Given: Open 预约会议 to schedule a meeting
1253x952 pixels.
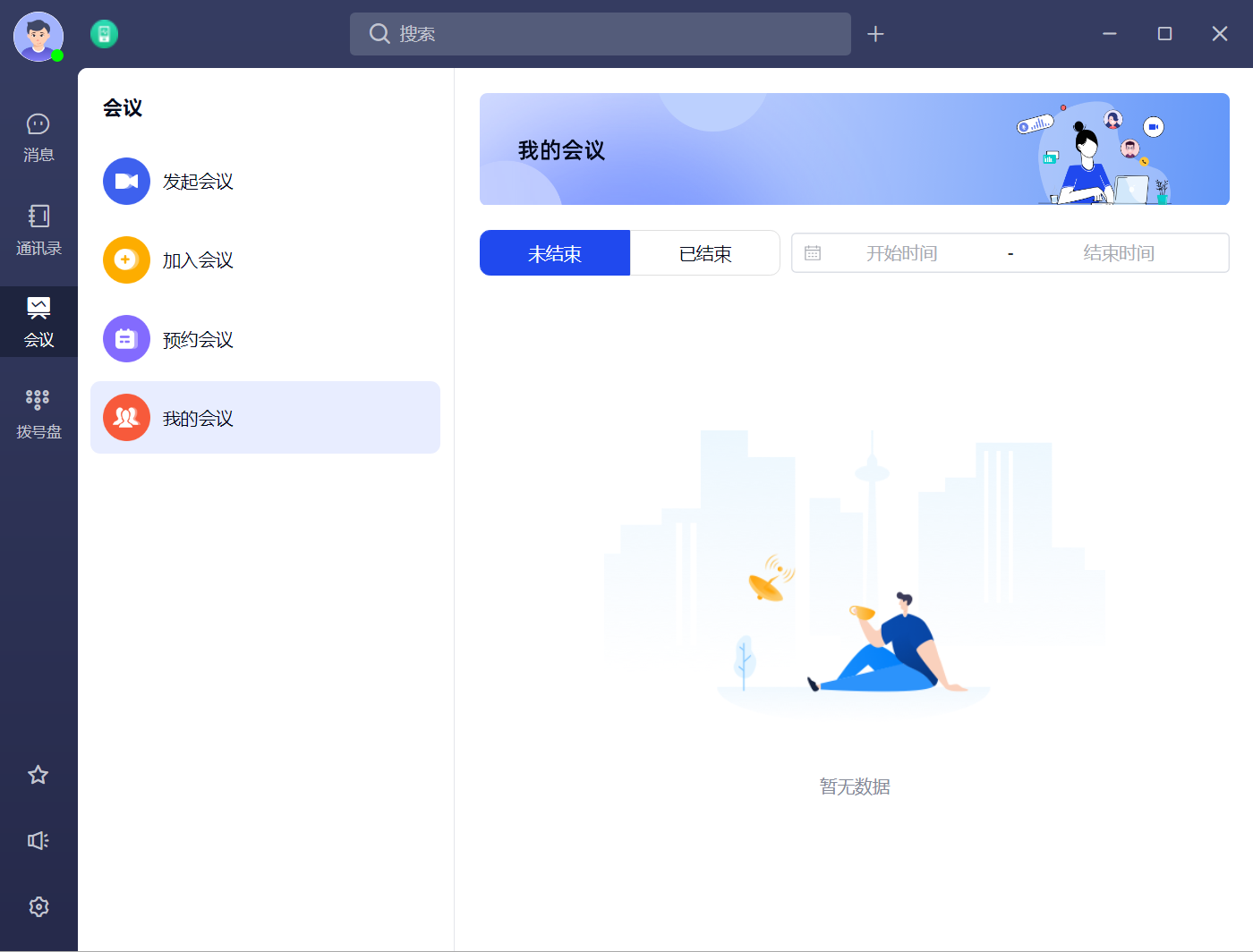Looking at the screenshot, I should 198,339.
